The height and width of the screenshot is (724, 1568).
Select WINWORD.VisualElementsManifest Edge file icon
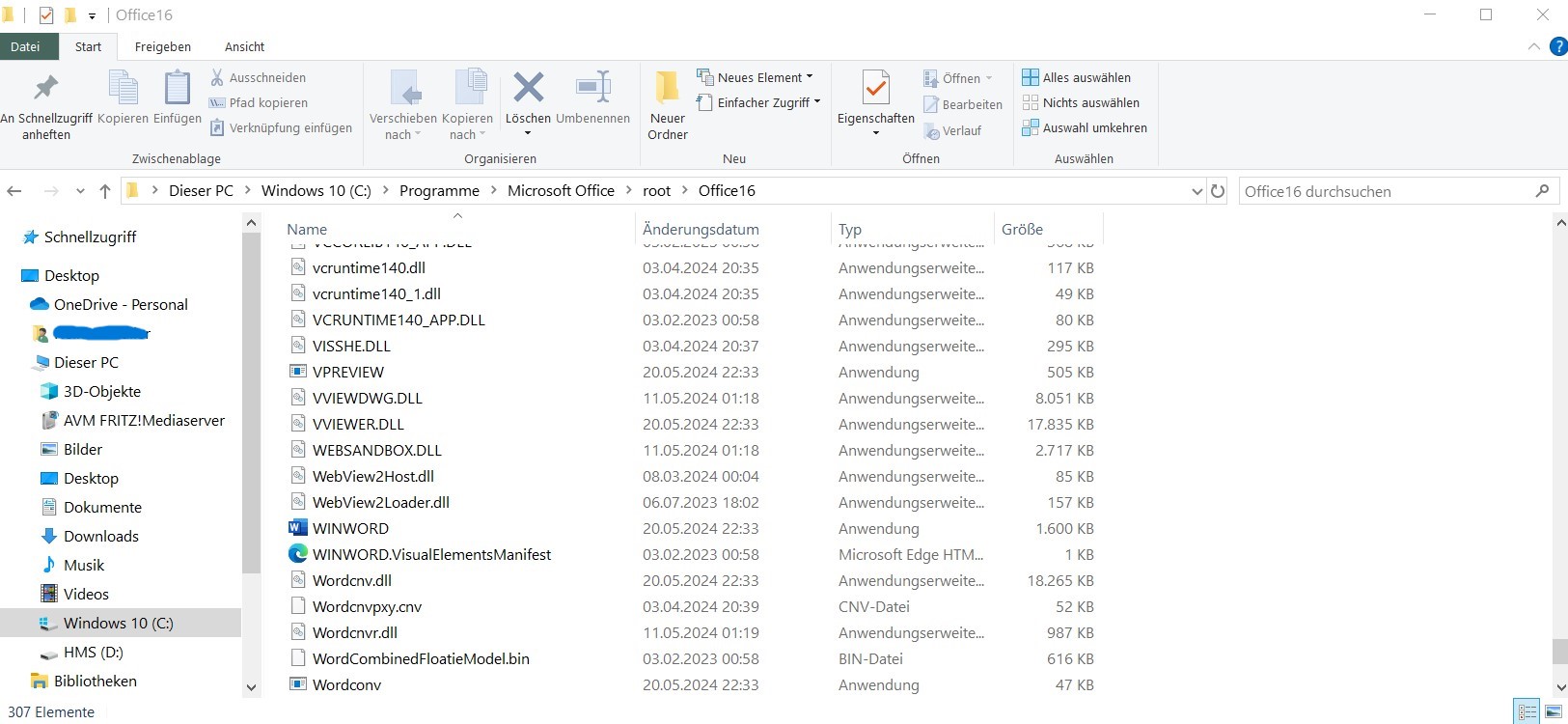pos(298,554)
